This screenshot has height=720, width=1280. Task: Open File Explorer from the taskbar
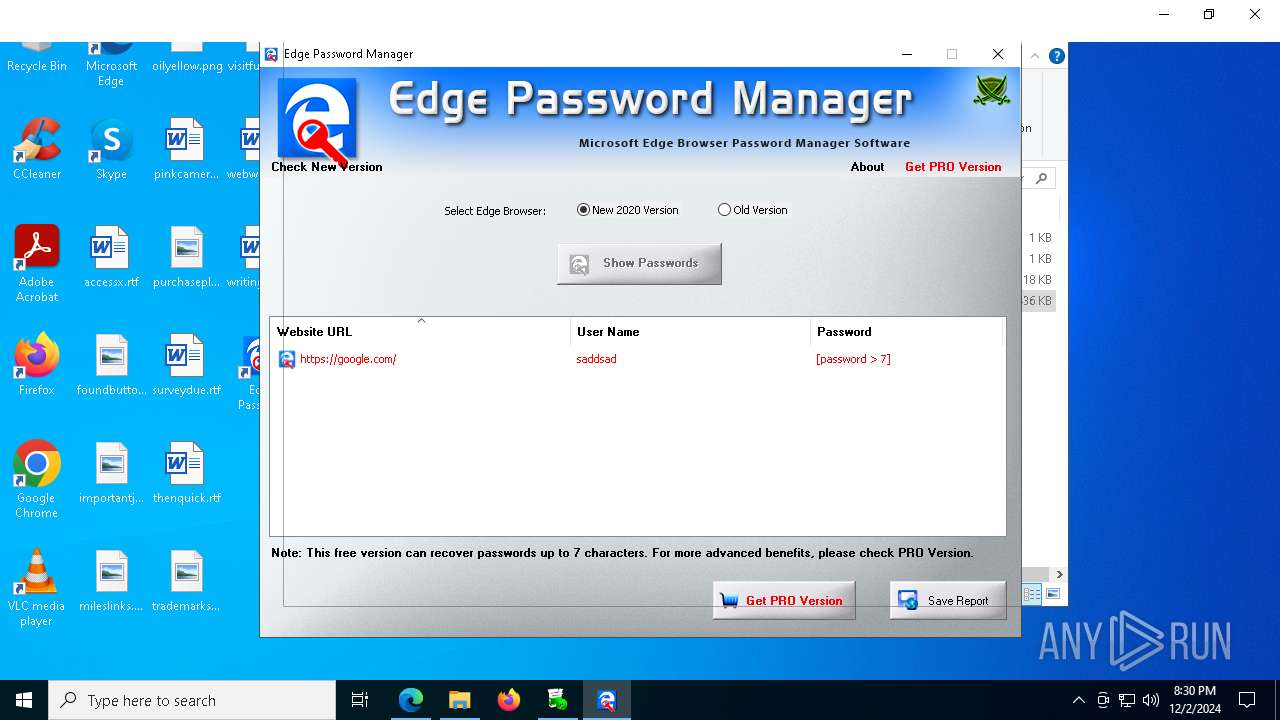tap(459, 700)
